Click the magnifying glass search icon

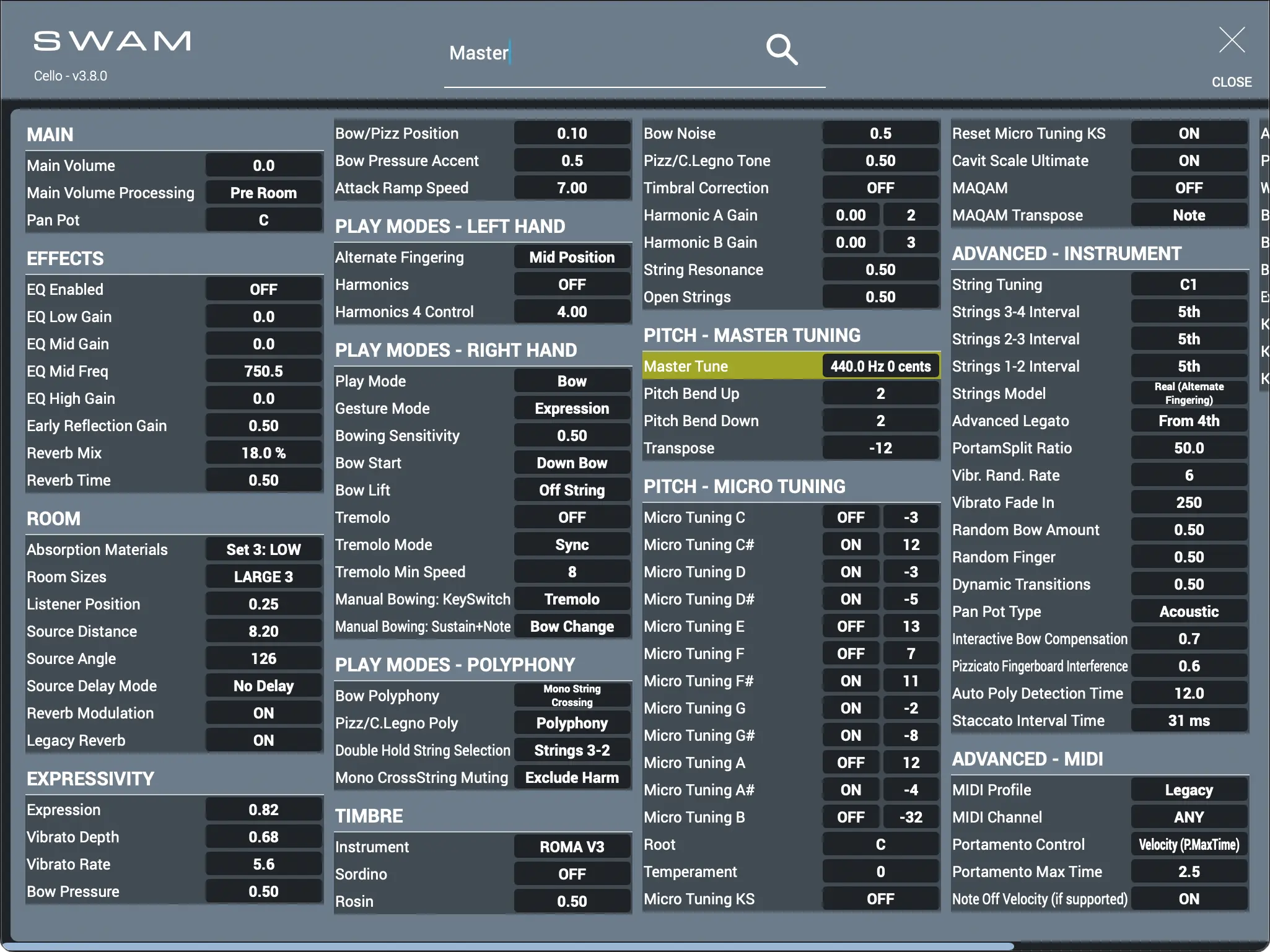(x=781, y=50)
